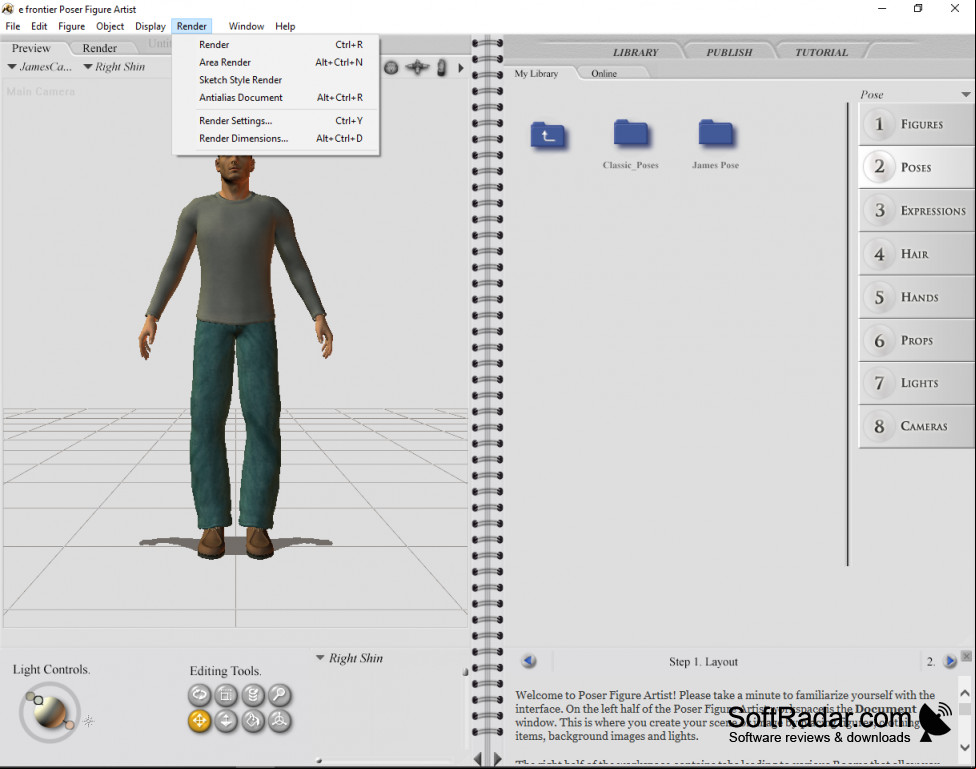The width and height of the screenshot is (976, 769).
Task: Expand the Pose category dropdown arrow
Action: [966, 95]
